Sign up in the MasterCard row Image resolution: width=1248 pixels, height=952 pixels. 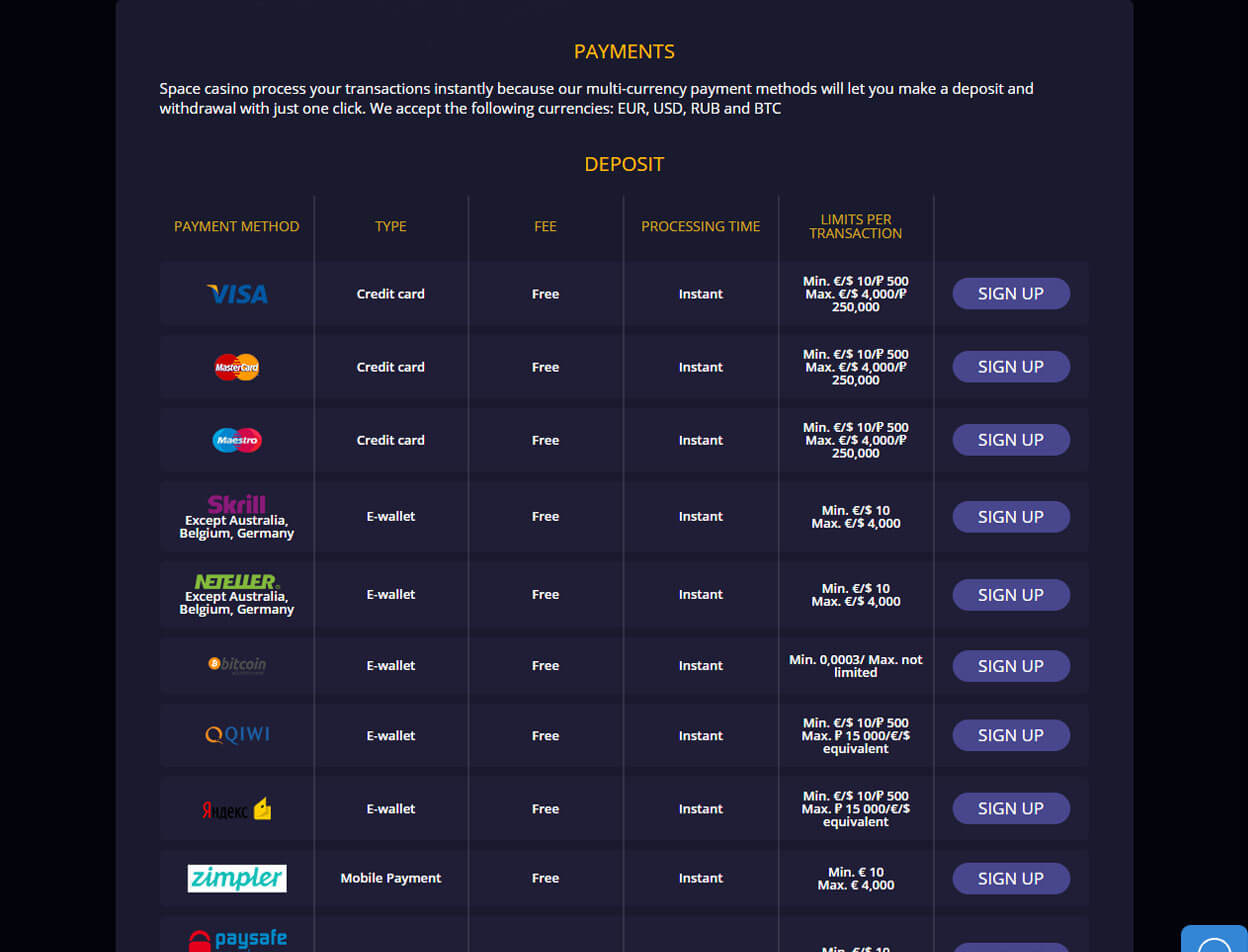click(x=1011, y=367)
